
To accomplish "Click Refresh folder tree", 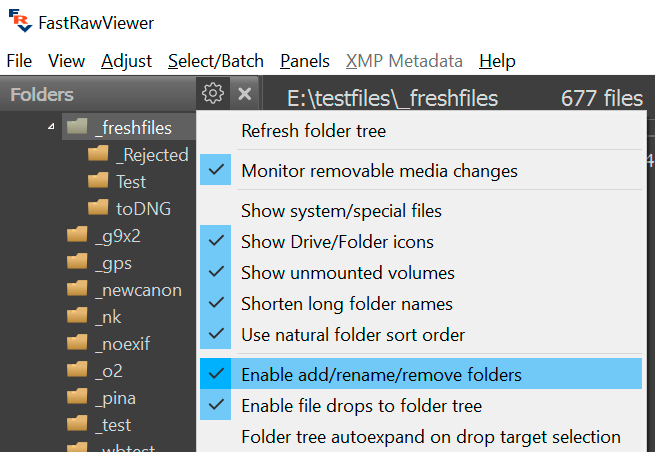I will pos(313,130).
